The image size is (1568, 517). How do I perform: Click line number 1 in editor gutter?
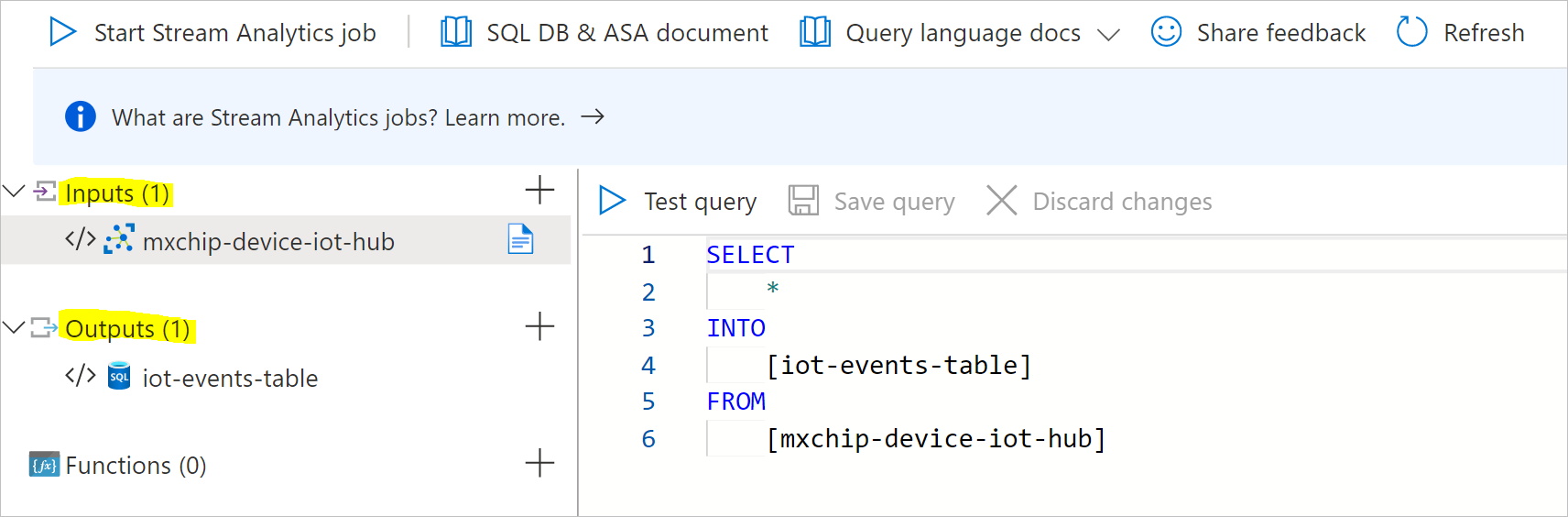click(648, 255)
